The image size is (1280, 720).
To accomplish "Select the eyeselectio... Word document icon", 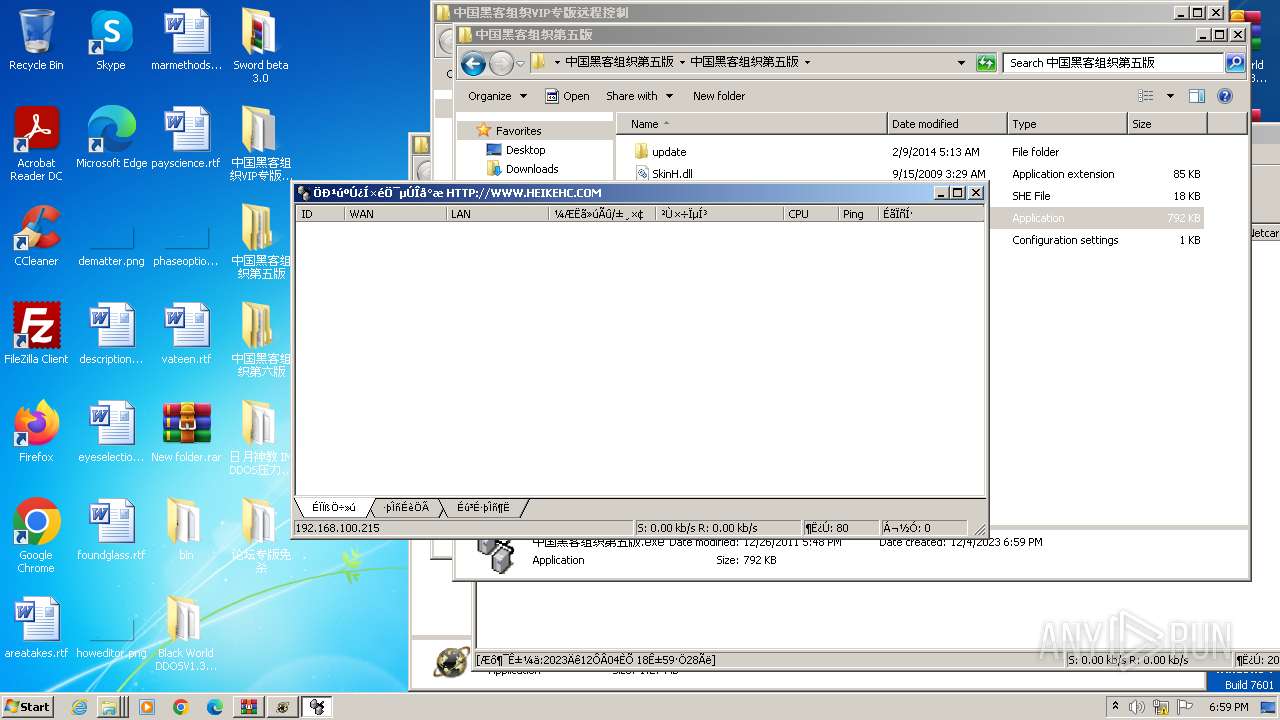I will (111, 432).
